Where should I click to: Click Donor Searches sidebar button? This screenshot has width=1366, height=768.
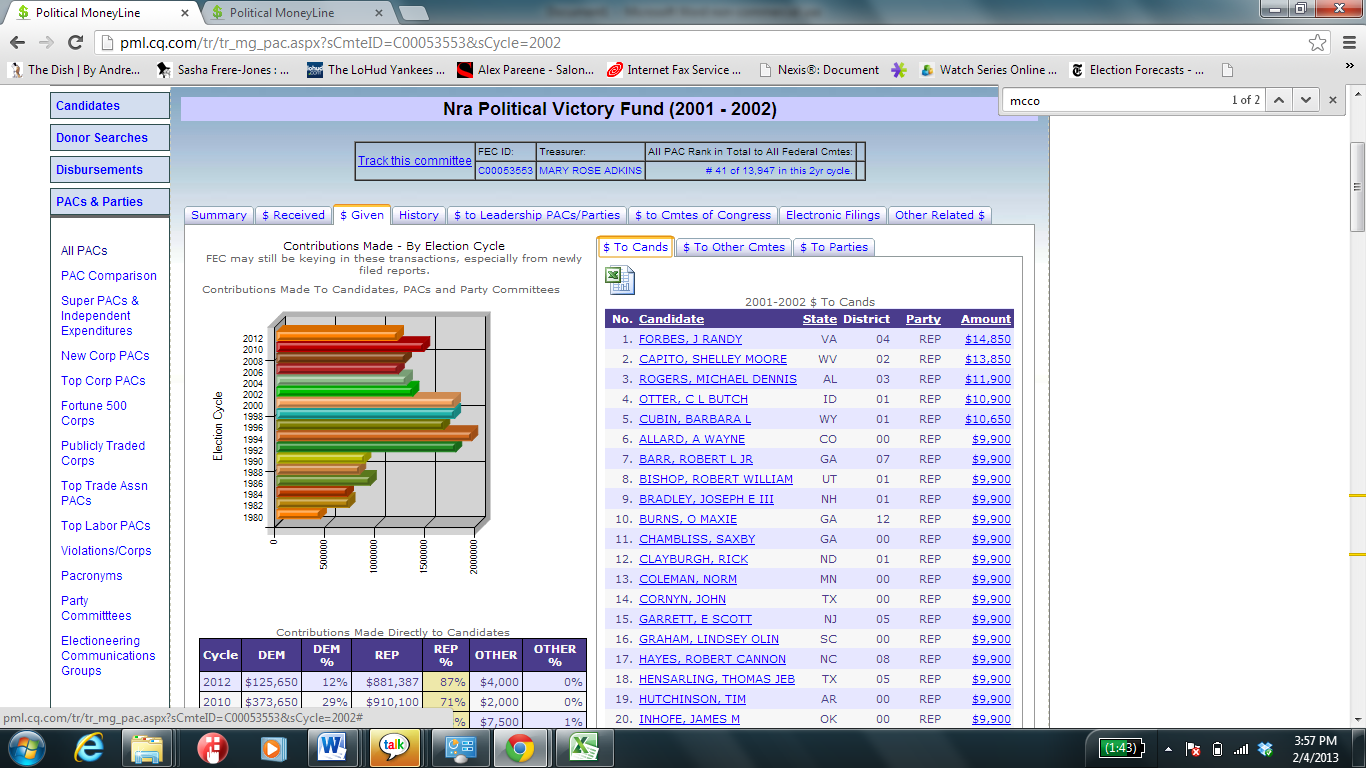click(x=110, y=138)
